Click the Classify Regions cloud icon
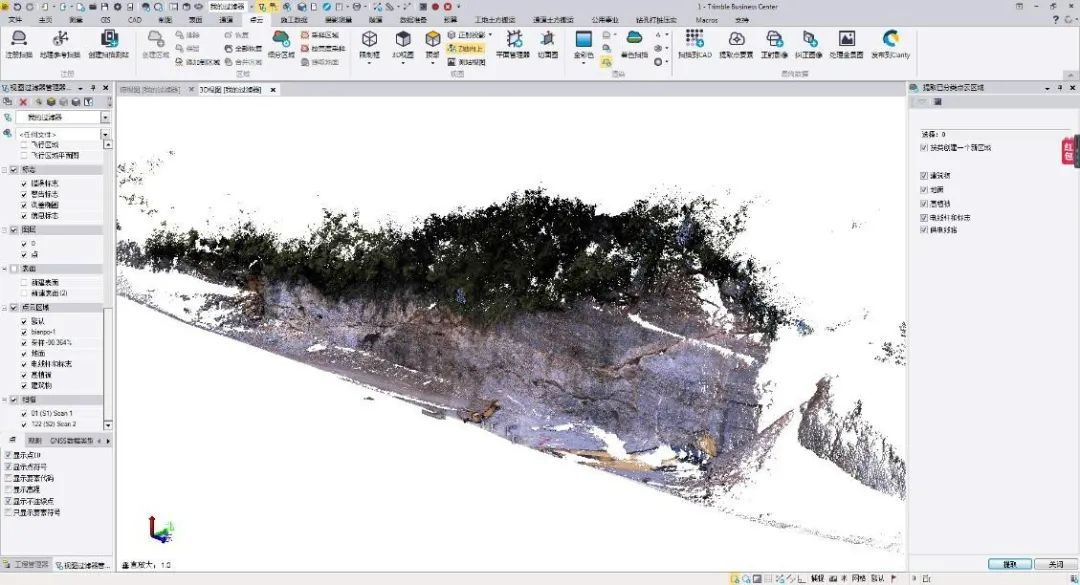This screenshot has width=1080, height=585. pyautogui.click(x=281, y=40)
